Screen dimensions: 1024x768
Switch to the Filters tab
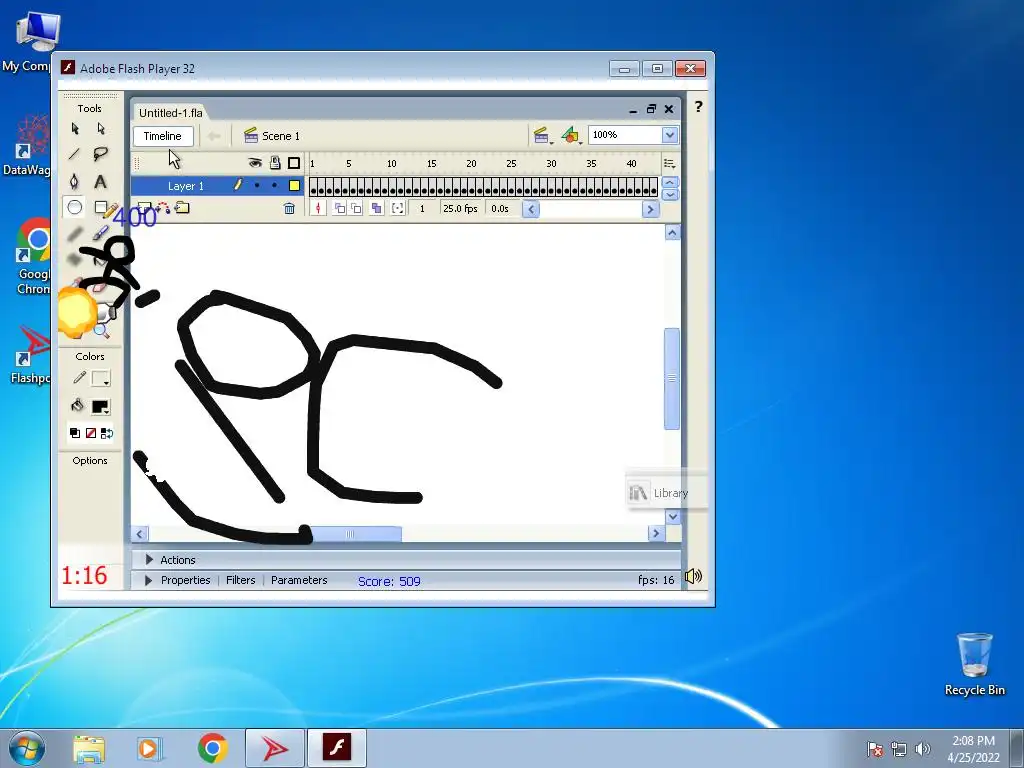240,580
